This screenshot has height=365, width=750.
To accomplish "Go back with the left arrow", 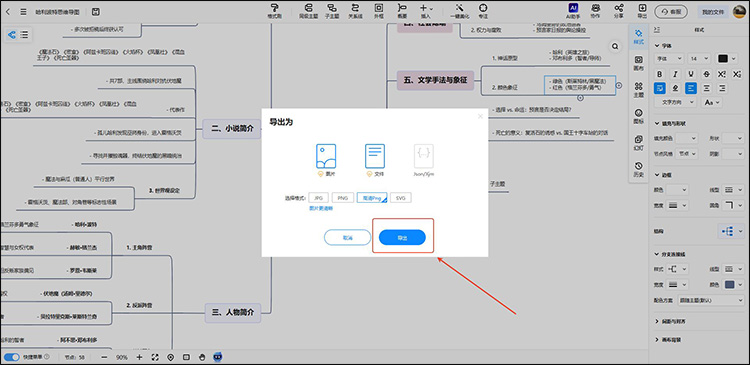I will 8,11.
